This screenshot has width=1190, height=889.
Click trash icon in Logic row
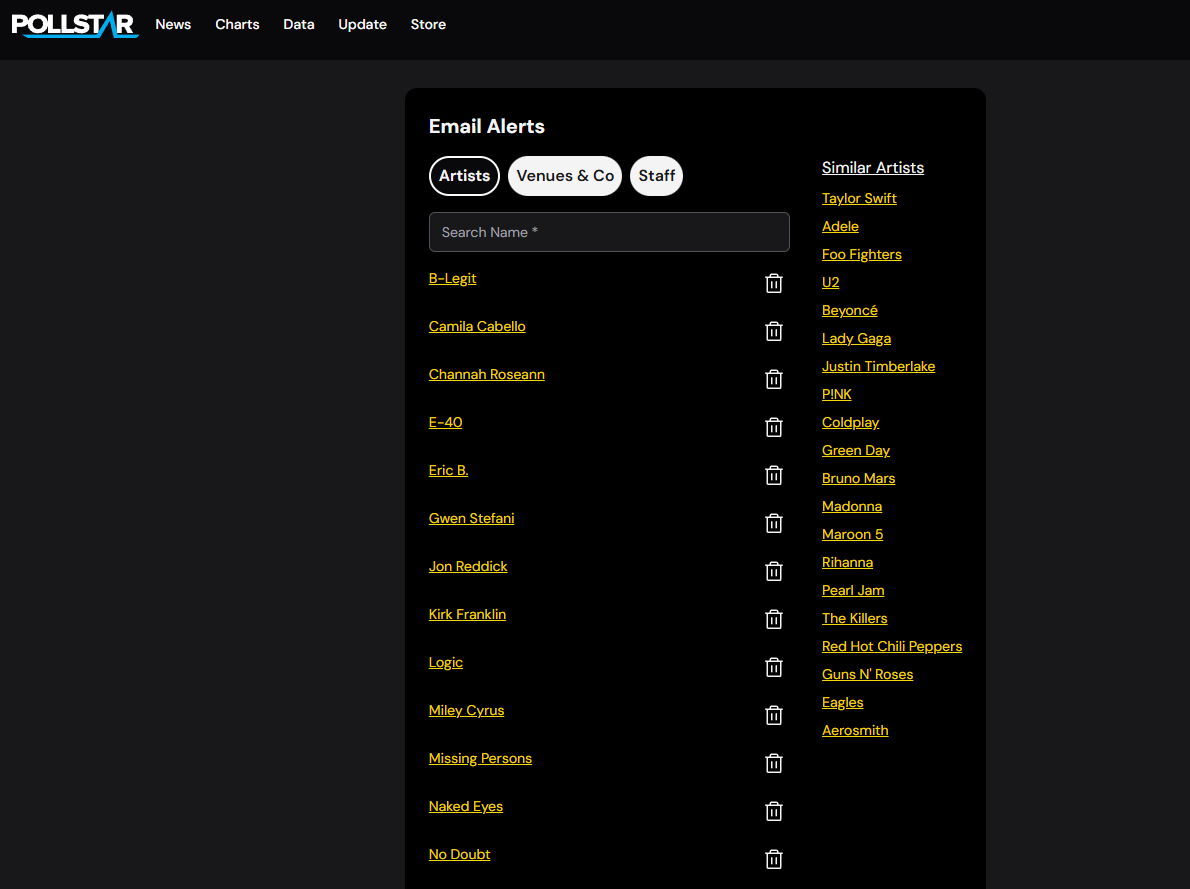click(x=773, y=667)
